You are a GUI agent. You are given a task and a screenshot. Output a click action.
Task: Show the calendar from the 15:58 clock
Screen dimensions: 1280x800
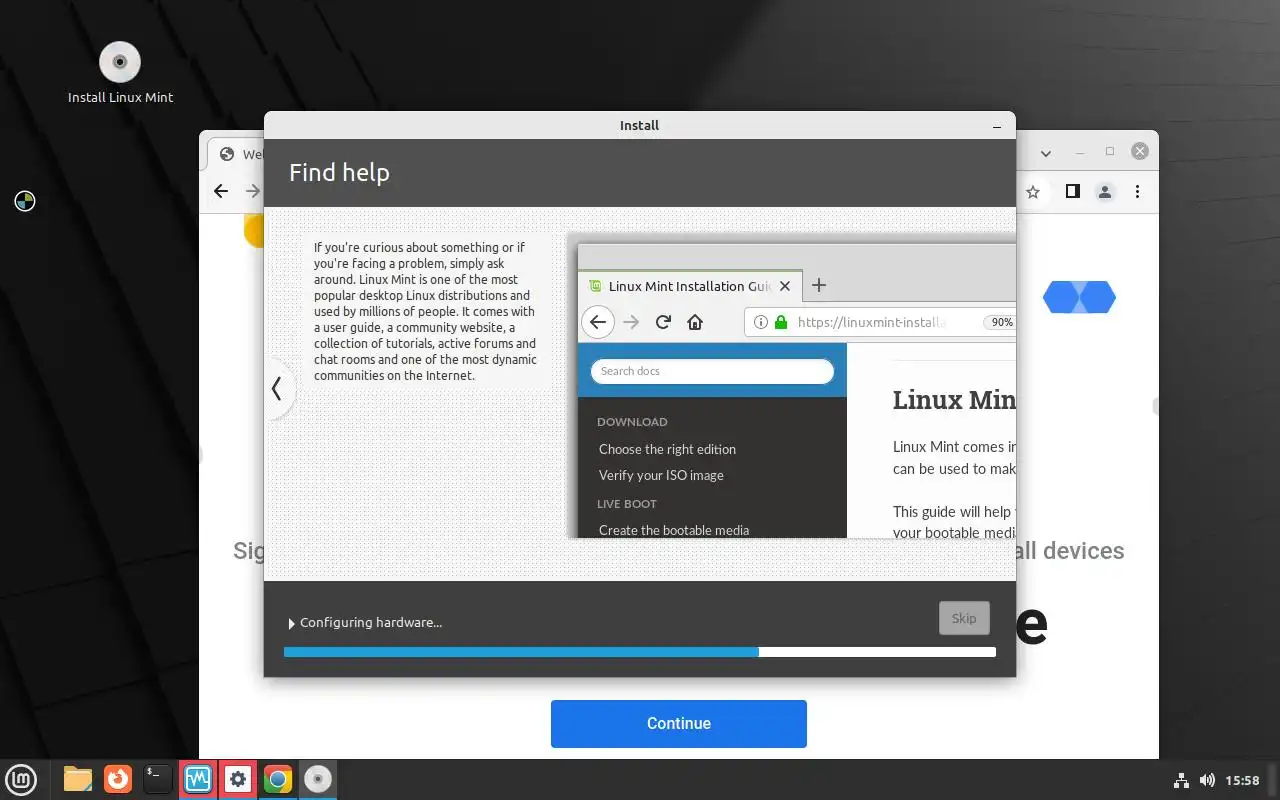click(x=1242, y=780)
